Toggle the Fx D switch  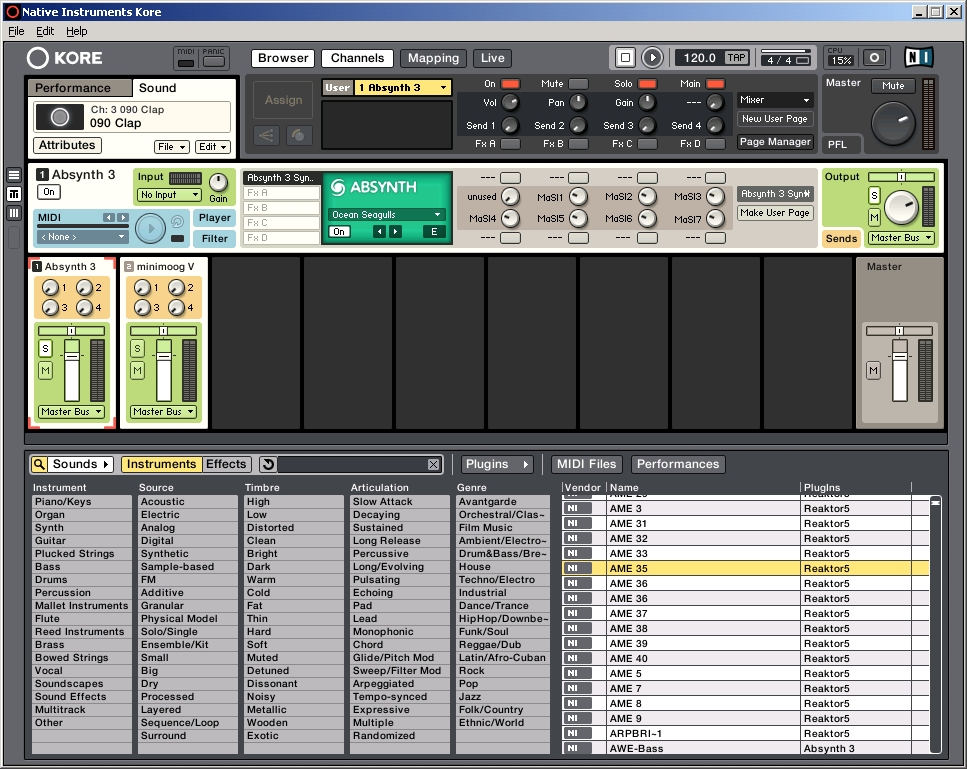[x=715, y=144]
